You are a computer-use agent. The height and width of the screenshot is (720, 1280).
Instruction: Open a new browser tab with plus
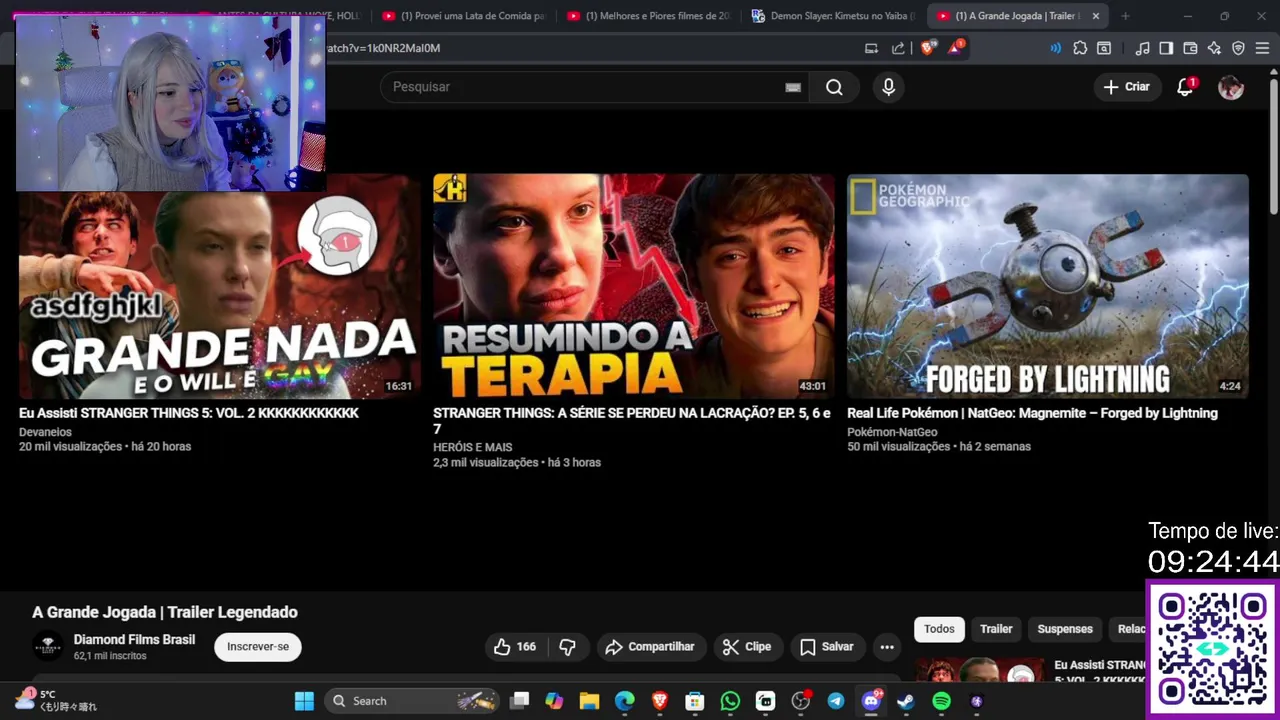(x=1125, y=16)
